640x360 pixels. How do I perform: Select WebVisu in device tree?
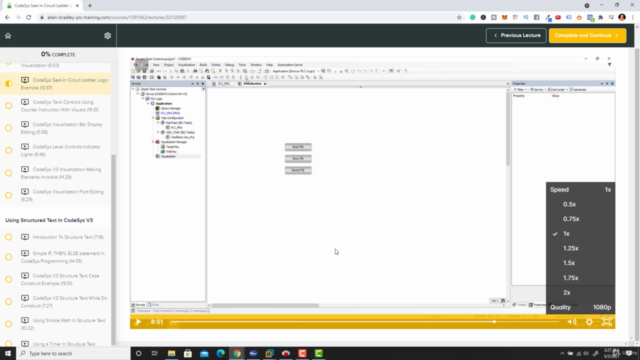click(x=171, y=151)
